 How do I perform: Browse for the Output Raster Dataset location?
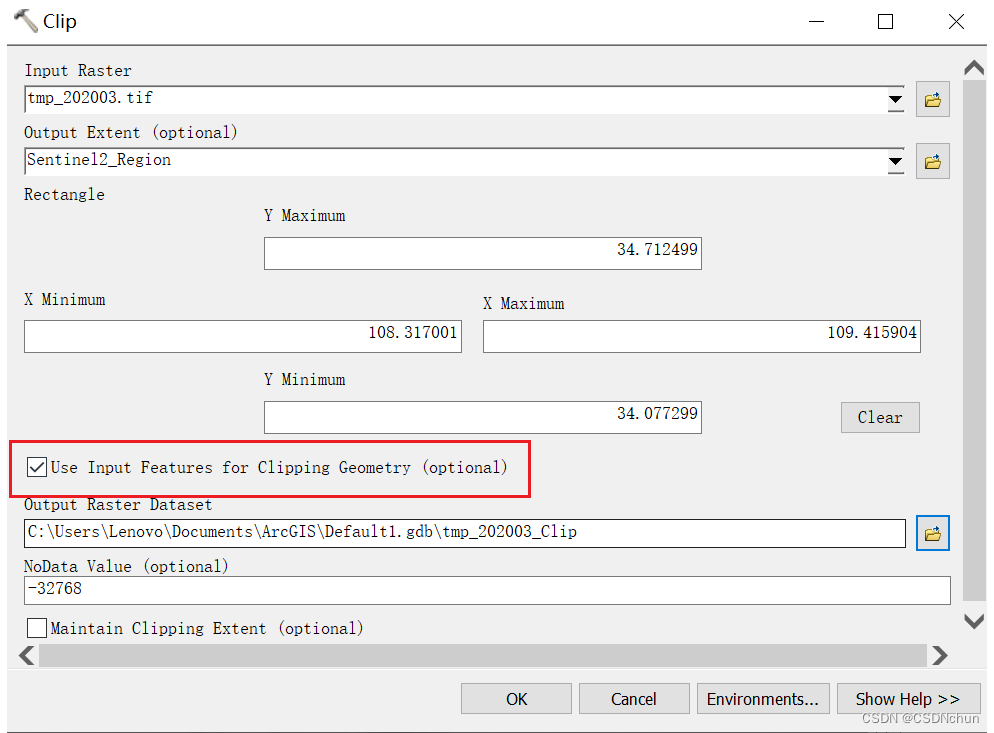[x=932, y=533]
